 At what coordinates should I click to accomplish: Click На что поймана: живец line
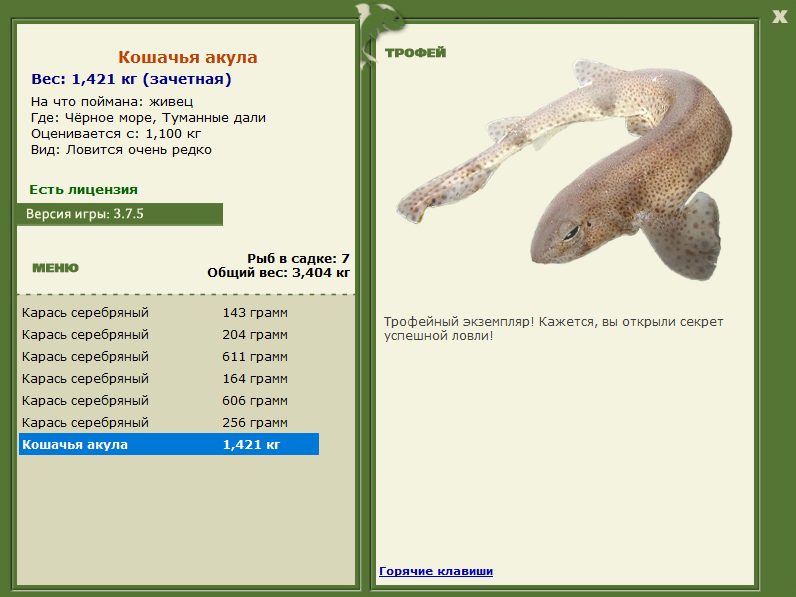[x=112, y=102]
